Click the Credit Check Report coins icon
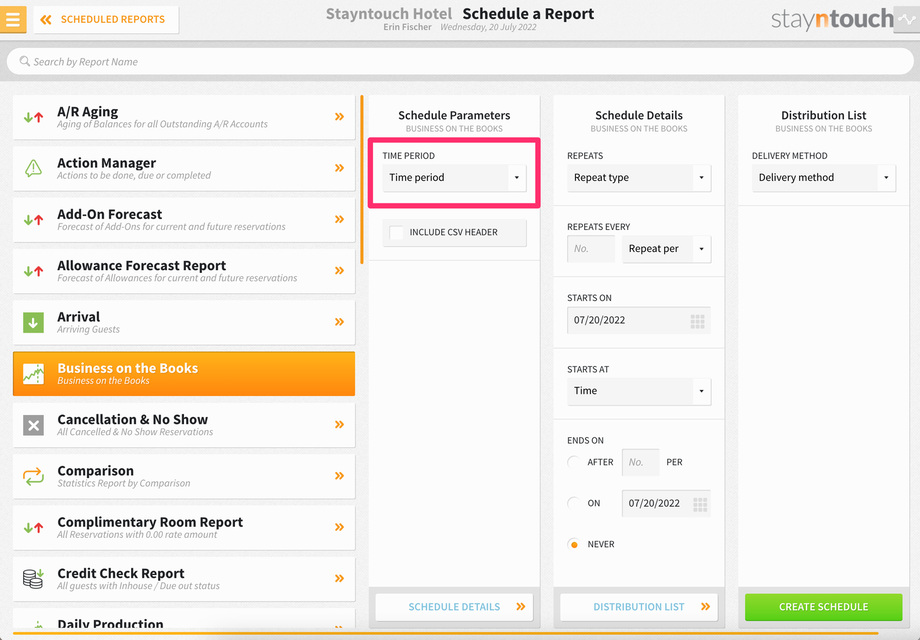The width and height of the screenshot is (920, 640). click(33, 578)
